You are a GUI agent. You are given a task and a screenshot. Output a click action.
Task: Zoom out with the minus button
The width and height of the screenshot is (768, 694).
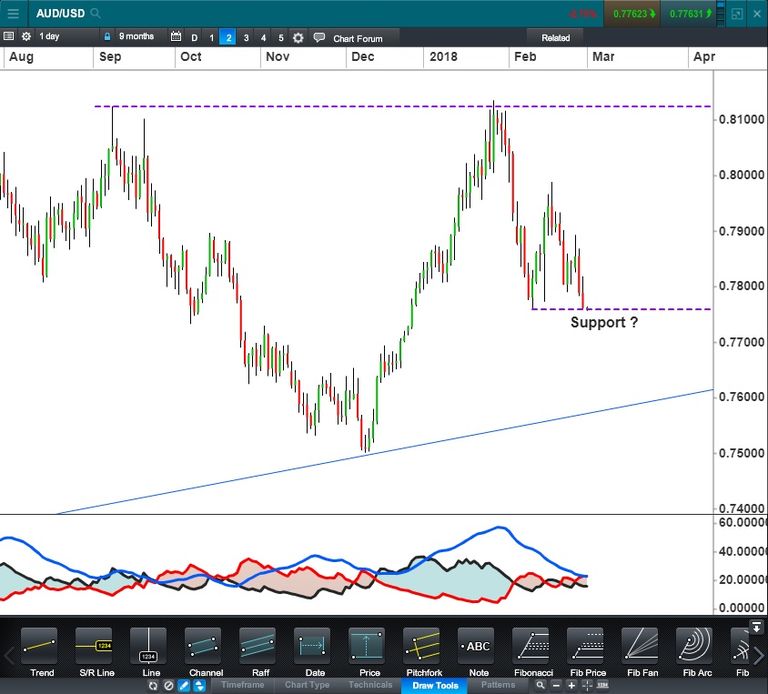click(556, 686)
